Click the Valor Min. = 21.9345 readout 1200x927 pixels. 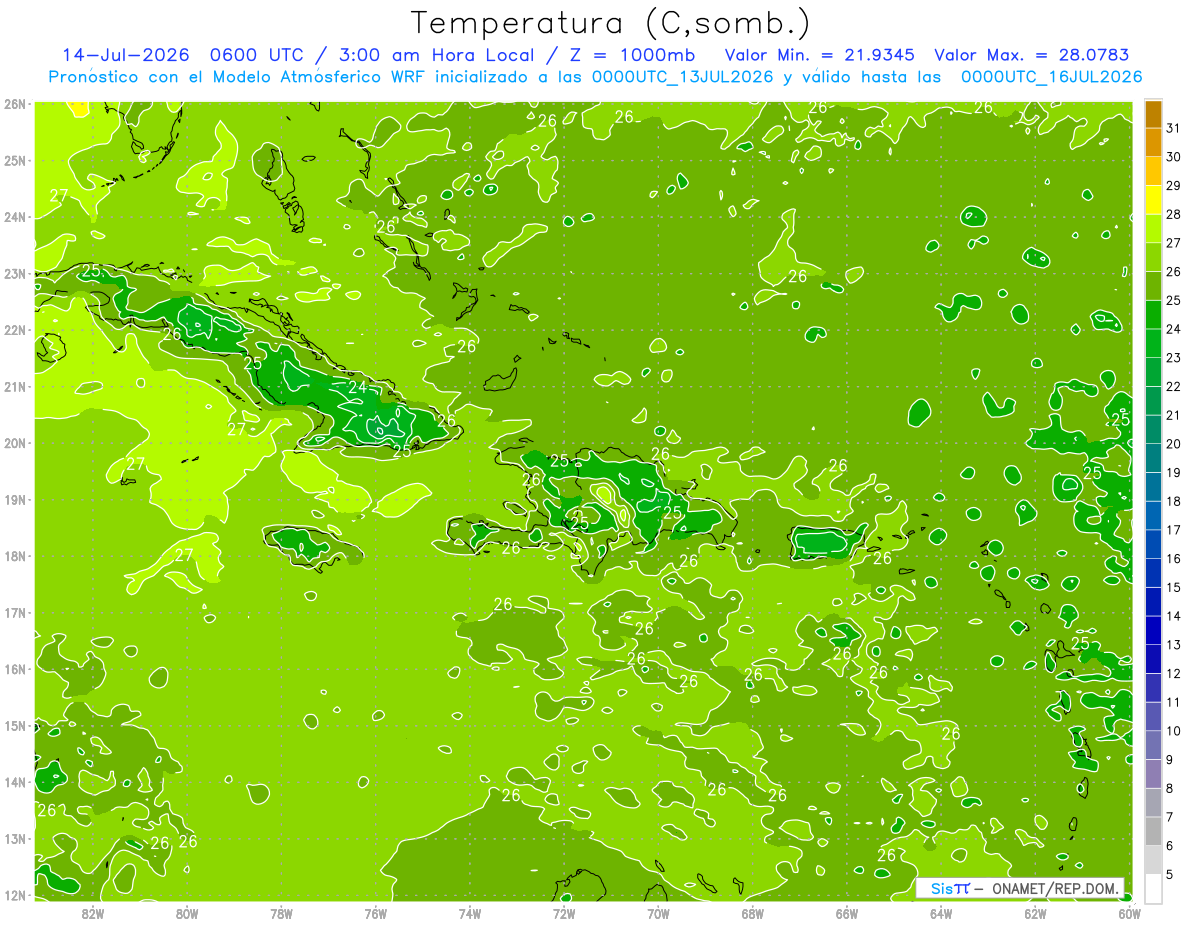(819, 55)
